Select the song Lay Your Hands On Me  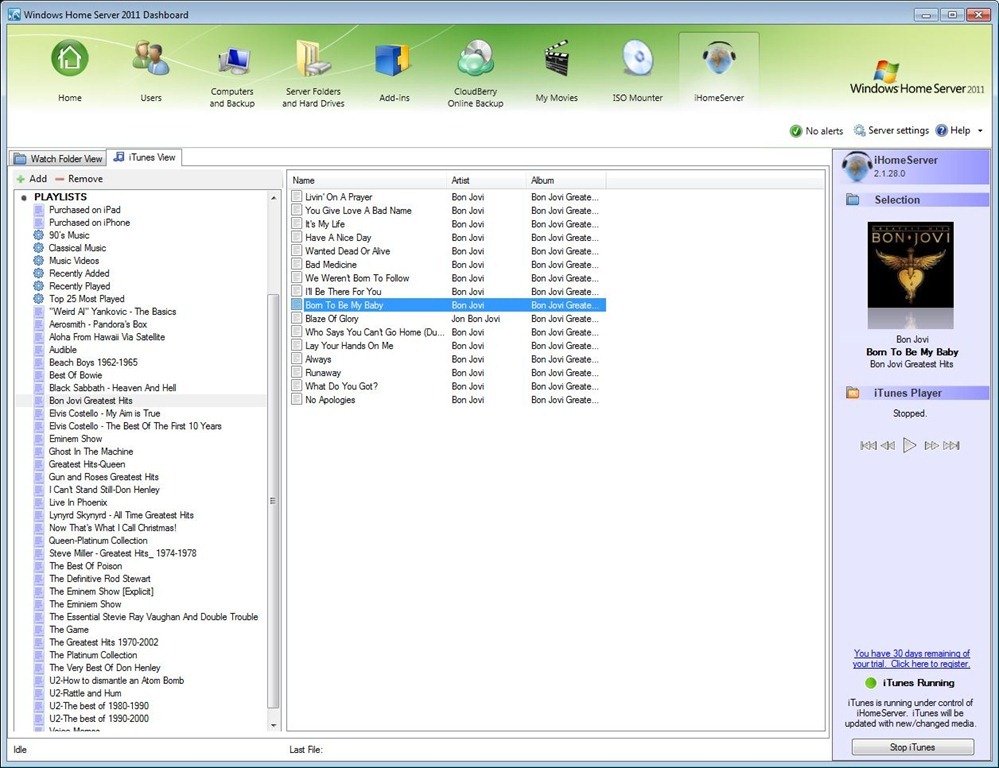[349, 345]
